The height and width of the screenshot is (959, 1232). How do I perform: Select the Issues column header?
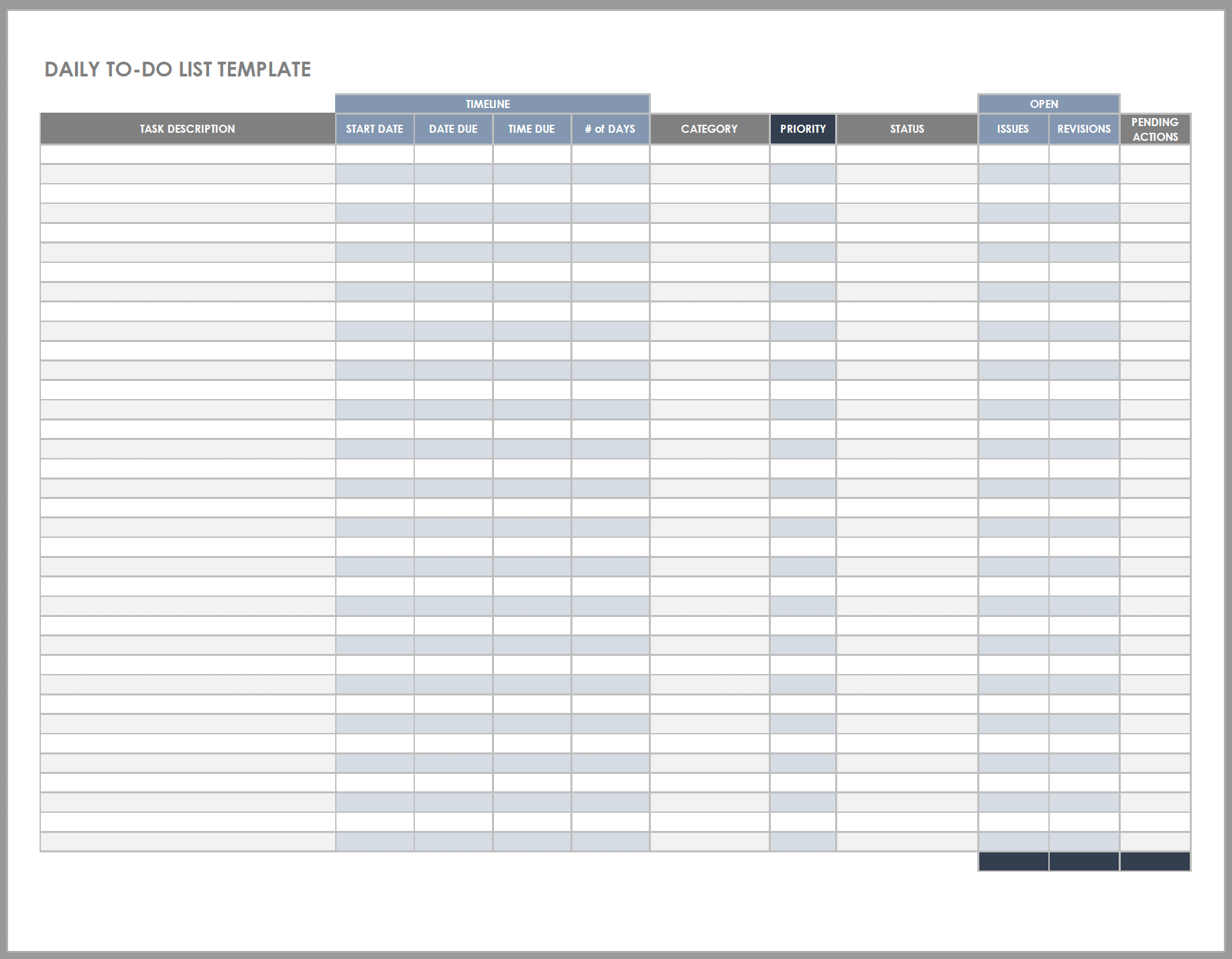1013,129
